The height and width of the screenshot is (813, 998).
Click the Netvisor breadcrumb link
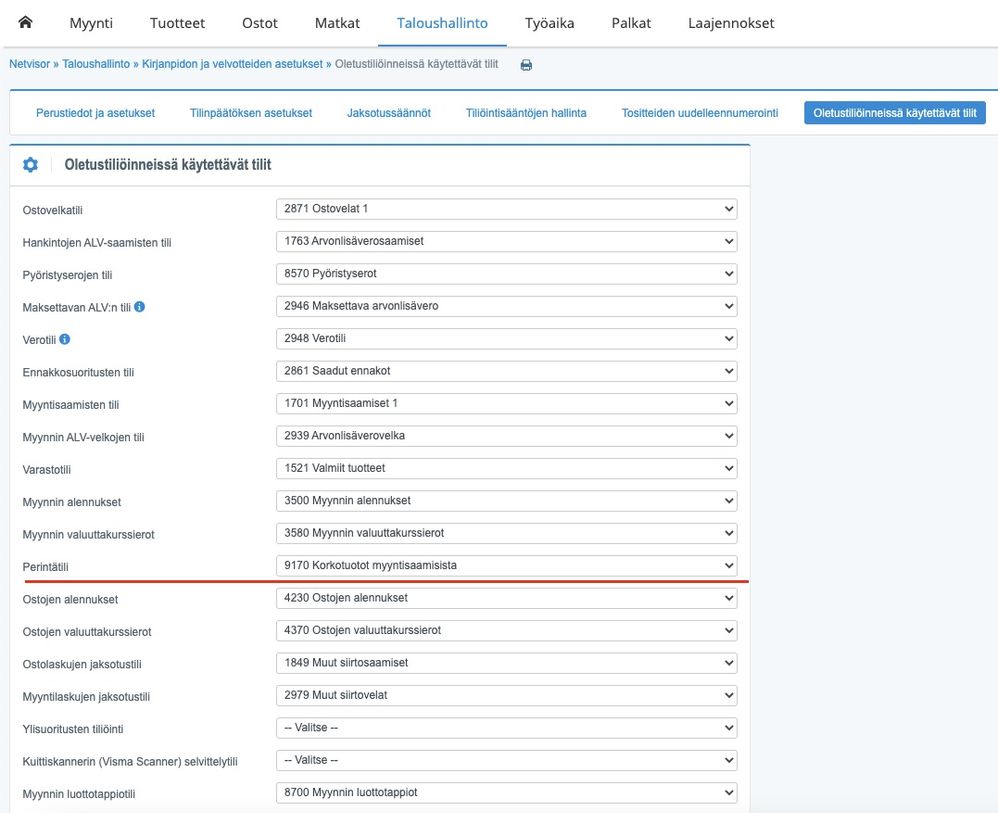pos(29,64)
